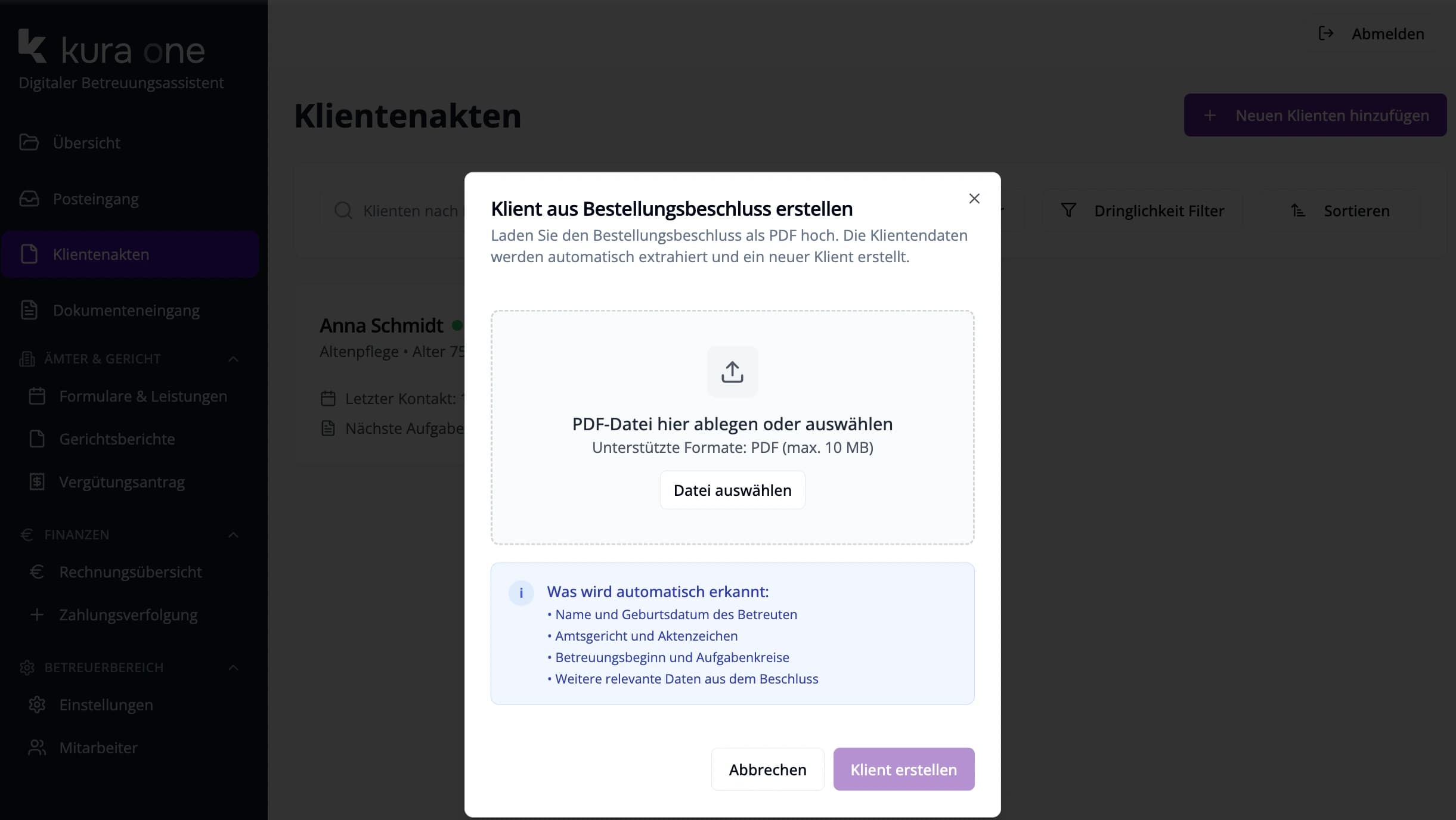Viewport: 1456px width, 820px height.
Task: Click the Abmelden logout icon
Action: (x=1325, y=34)
